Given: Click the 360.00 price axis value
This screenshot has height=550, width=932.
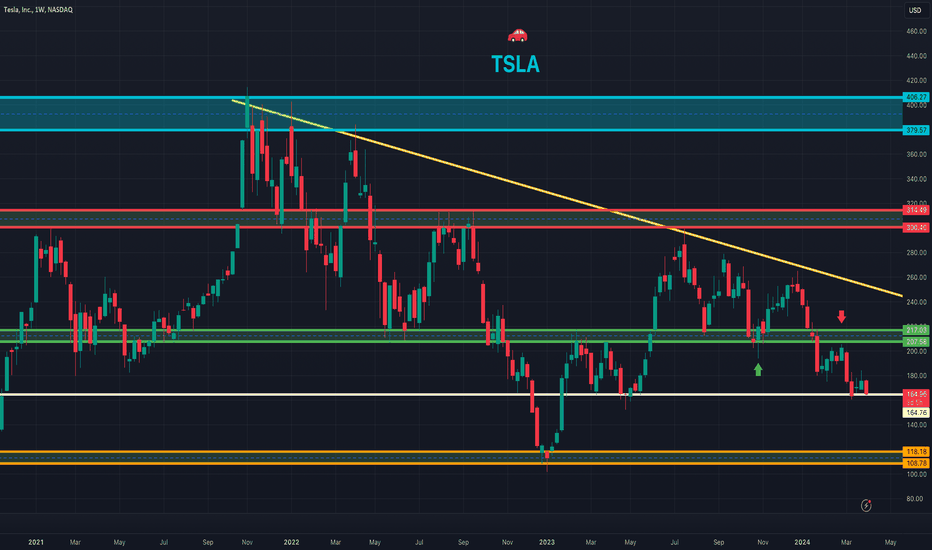Looking at the screenshot, I should (x=916, y=154).
